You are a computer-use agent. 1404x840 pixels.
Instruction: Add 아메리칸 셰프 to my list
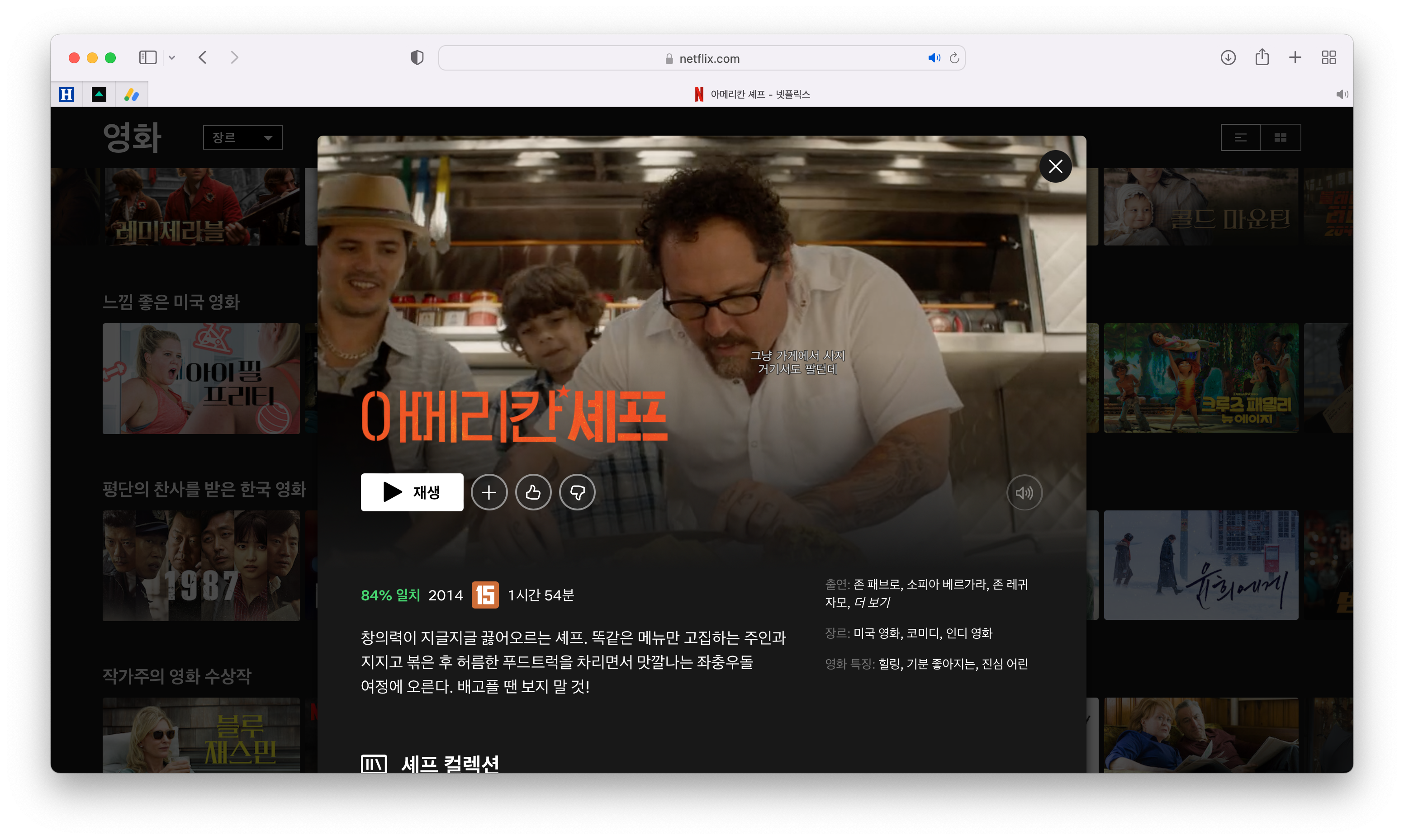[489, 492]
